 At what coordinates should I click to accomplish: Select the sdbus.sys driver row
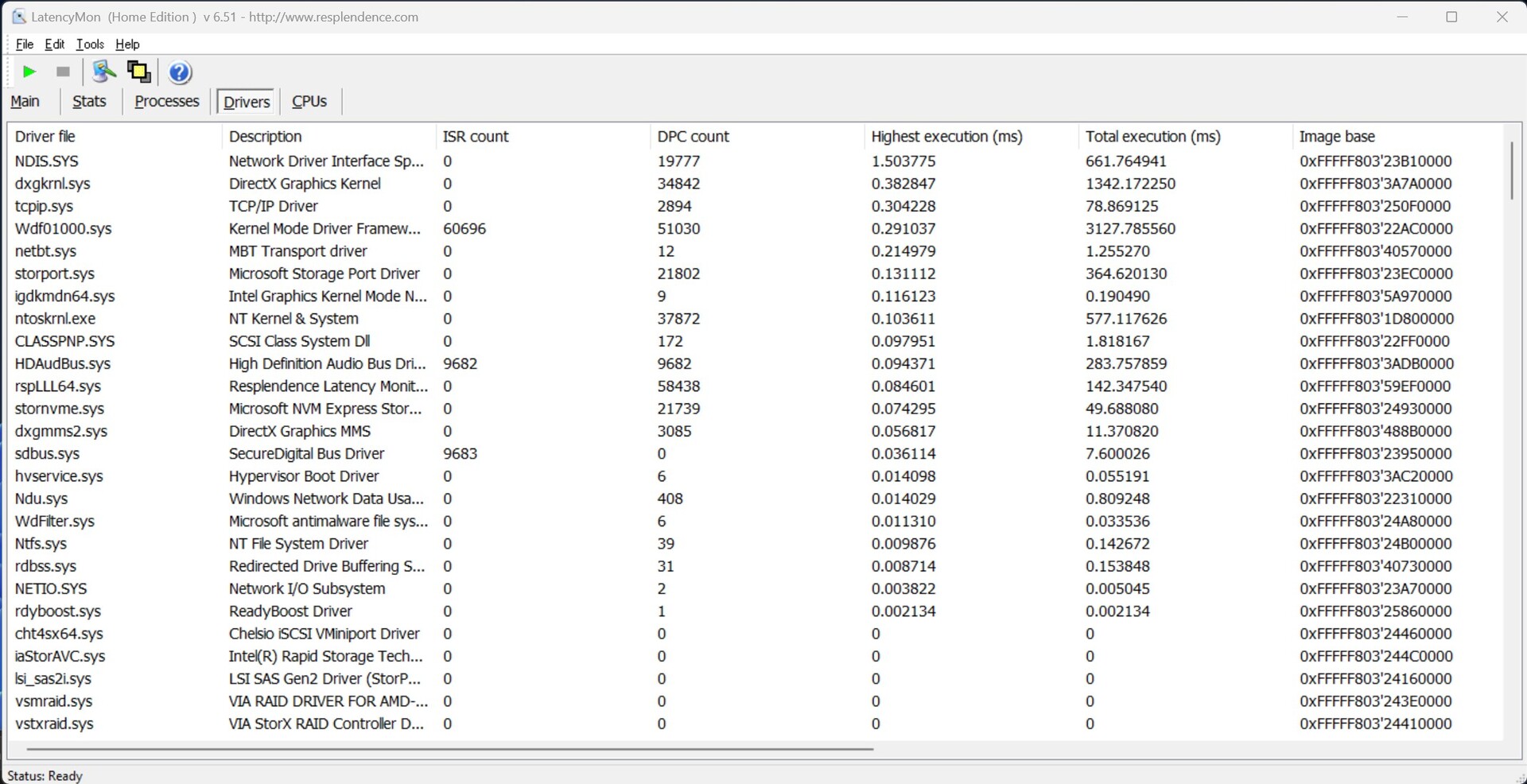(756, 454)
